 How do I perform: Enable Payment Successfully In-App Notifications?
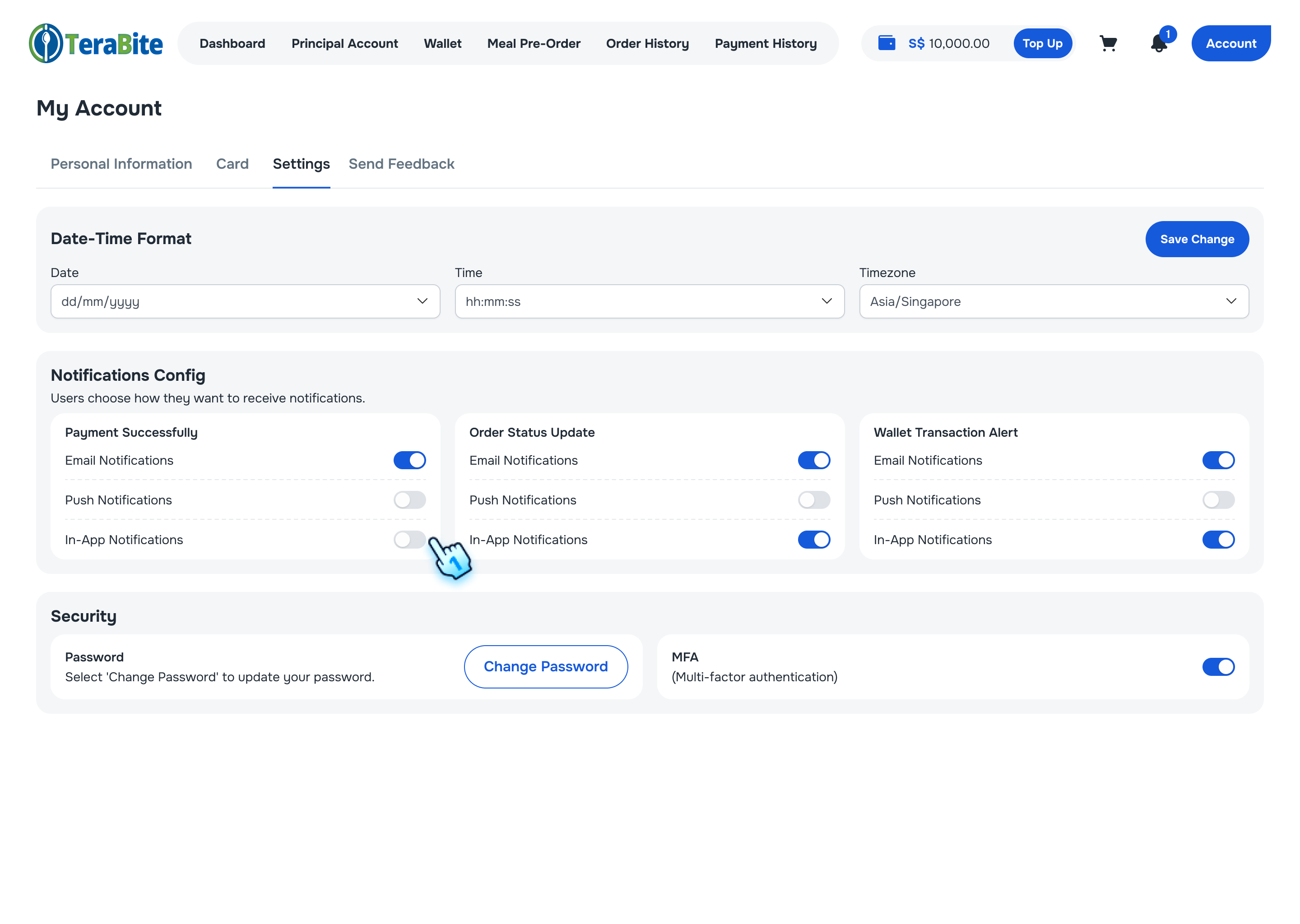click(x=409, y=540)
